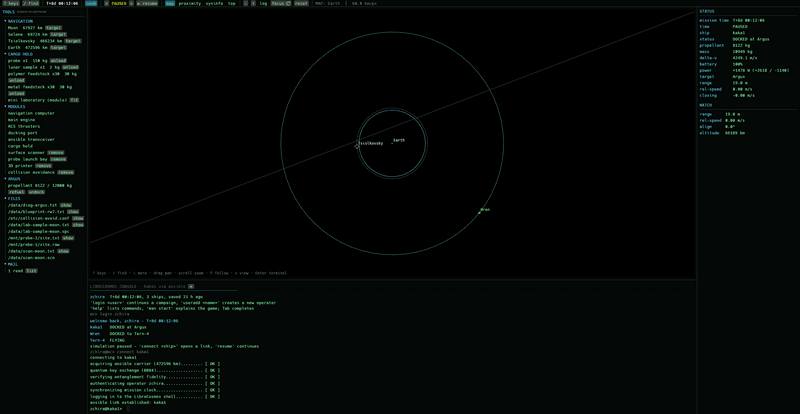Click the Tsiolkovsky diamond marker on map
This screenshot has height=414, width=800.
click(x=357, y=147)
